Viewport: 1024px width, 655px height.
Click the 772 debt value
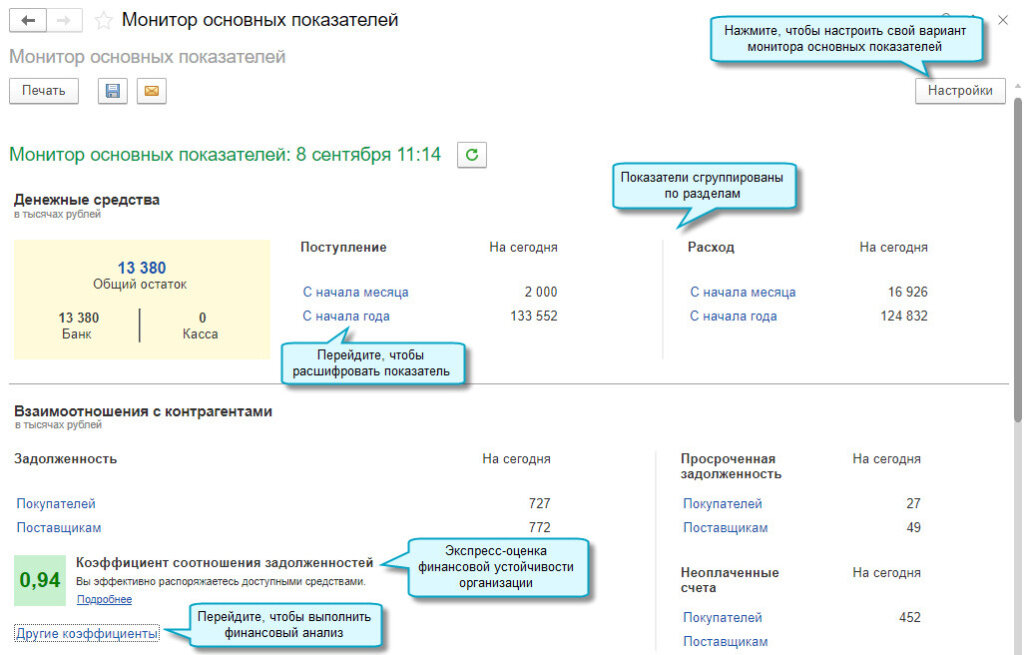coord(539,528)
